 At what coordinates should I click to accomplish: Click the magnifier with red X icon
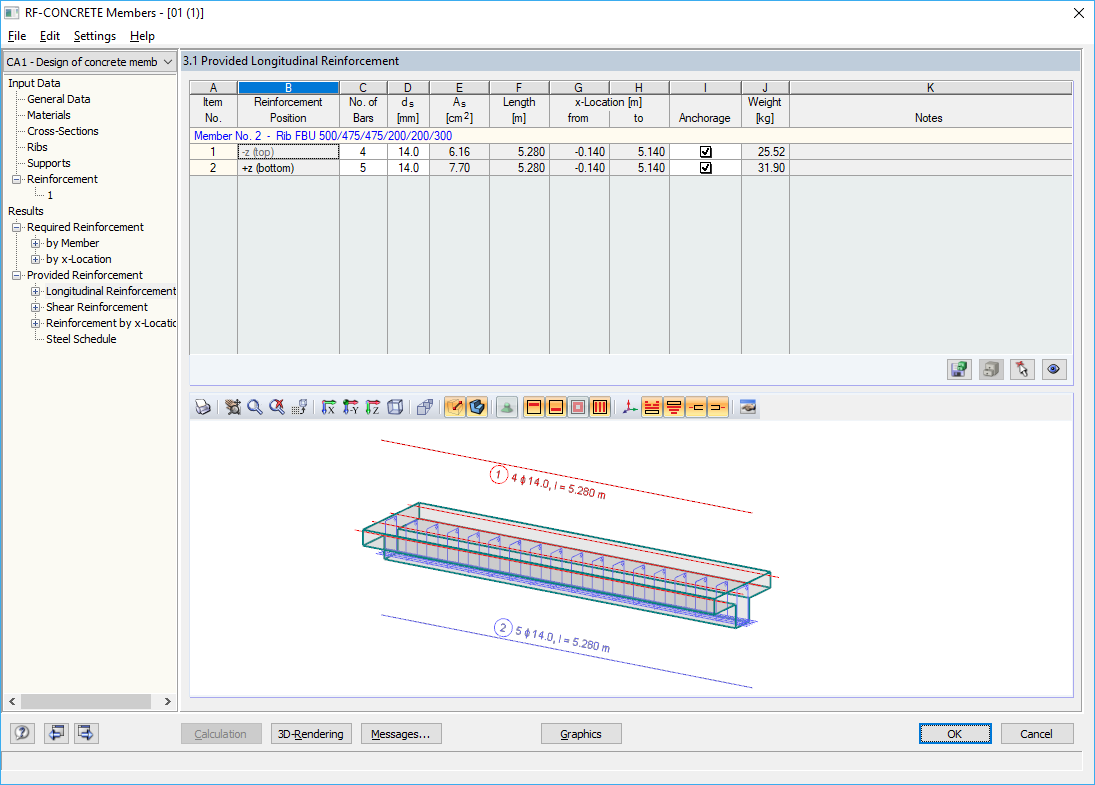pos(277,407)
